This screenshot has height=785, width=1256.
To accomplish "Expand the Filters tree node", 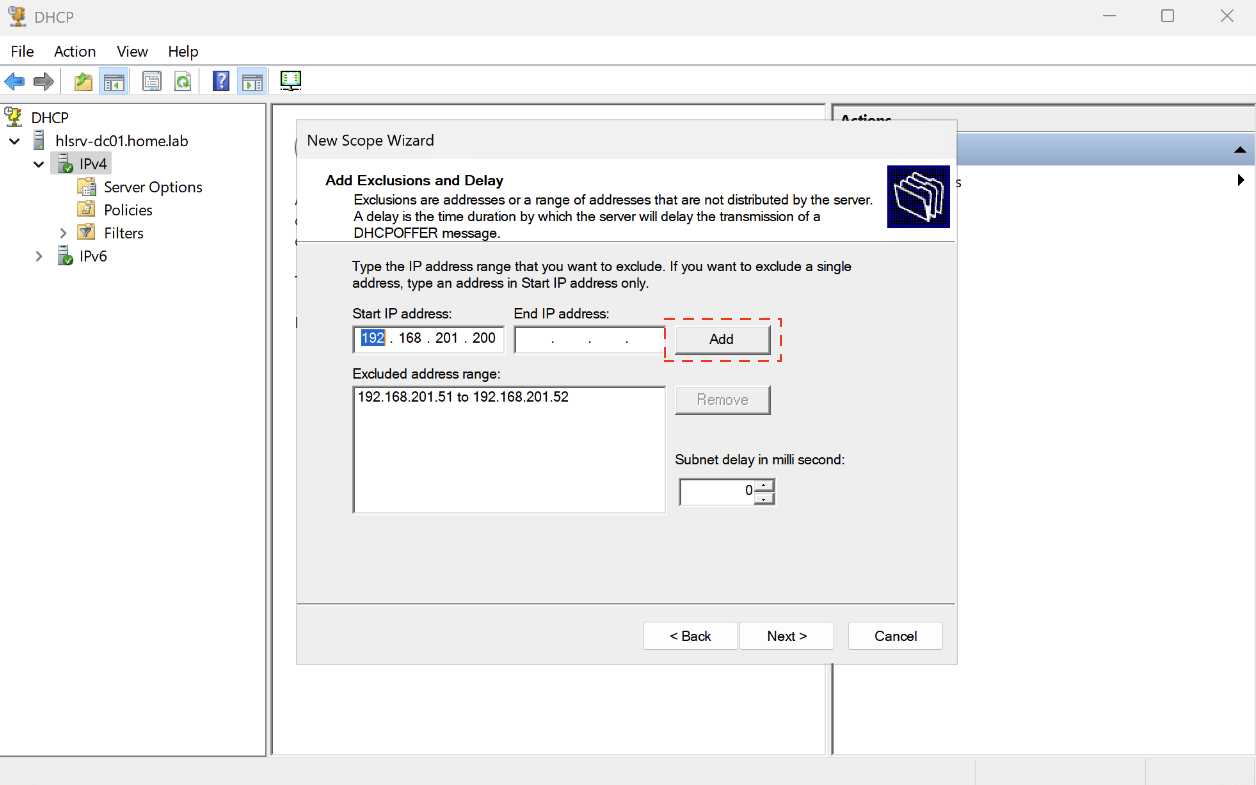I will (63, 233).
